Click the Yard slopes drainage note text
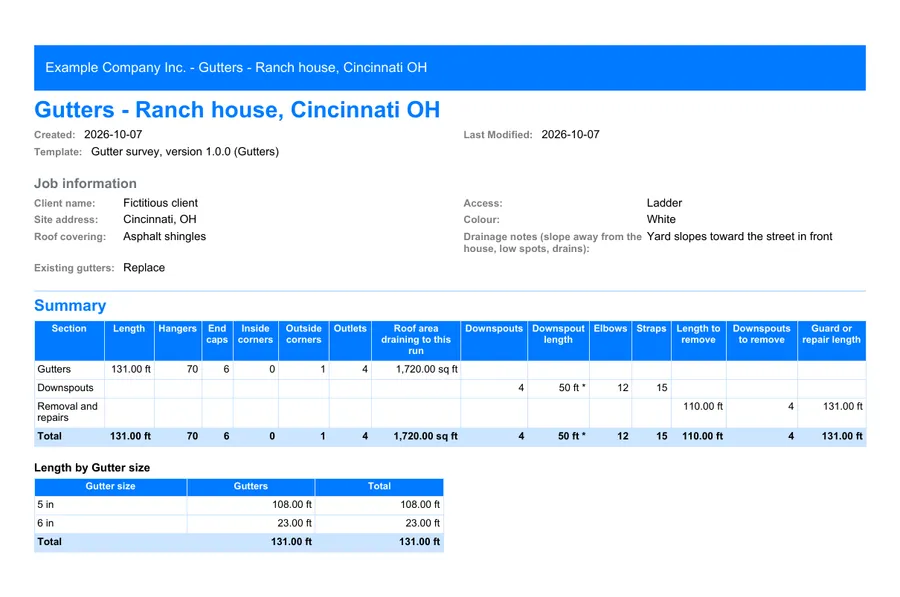Image resolution: width=900 pixels, height=597 pixels. 739,237
